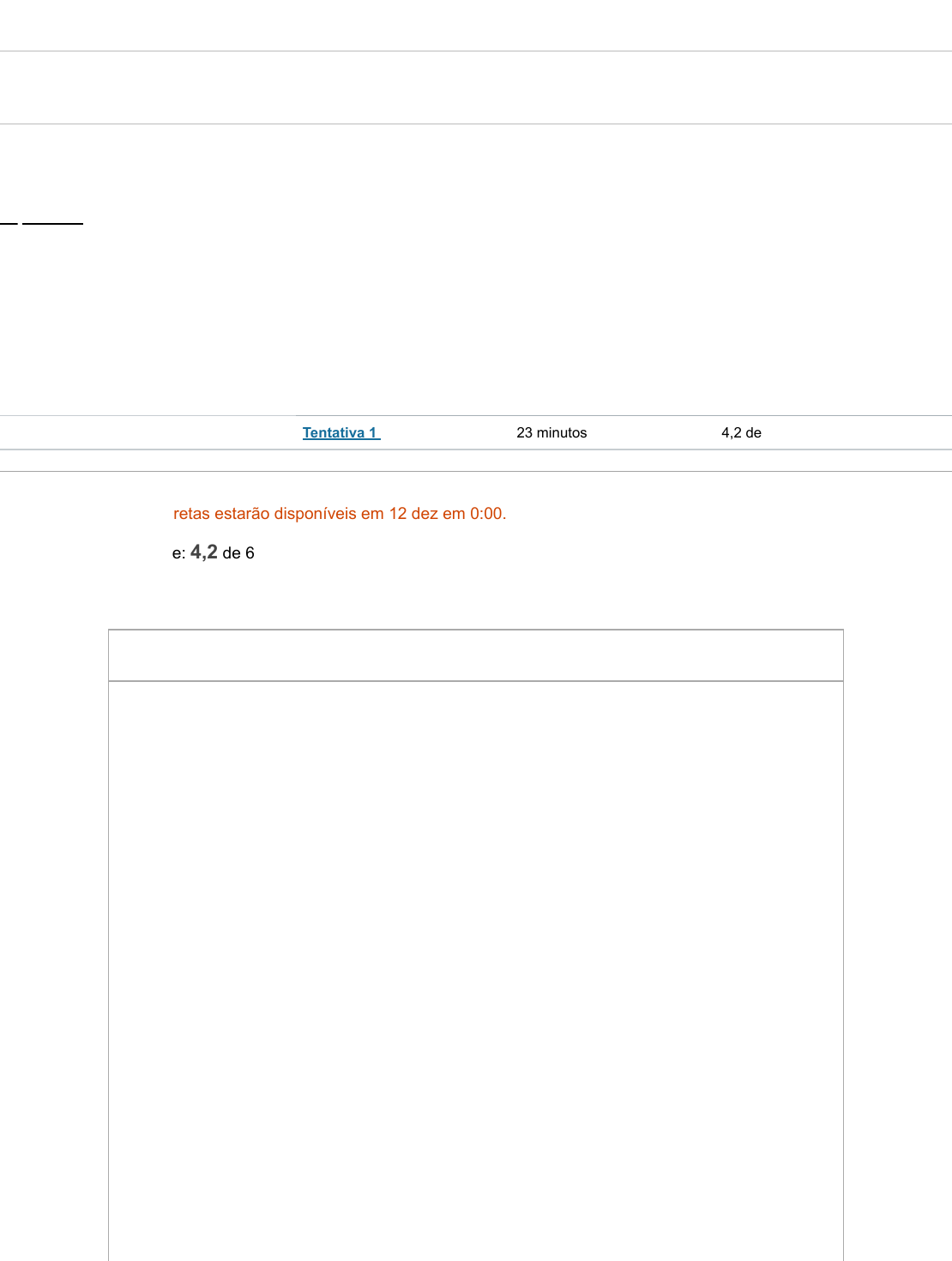Click the 23 minutos duration cell
Image resolution: width=952 pixels, height=1261 pixels.
click(x=551, y=433)
